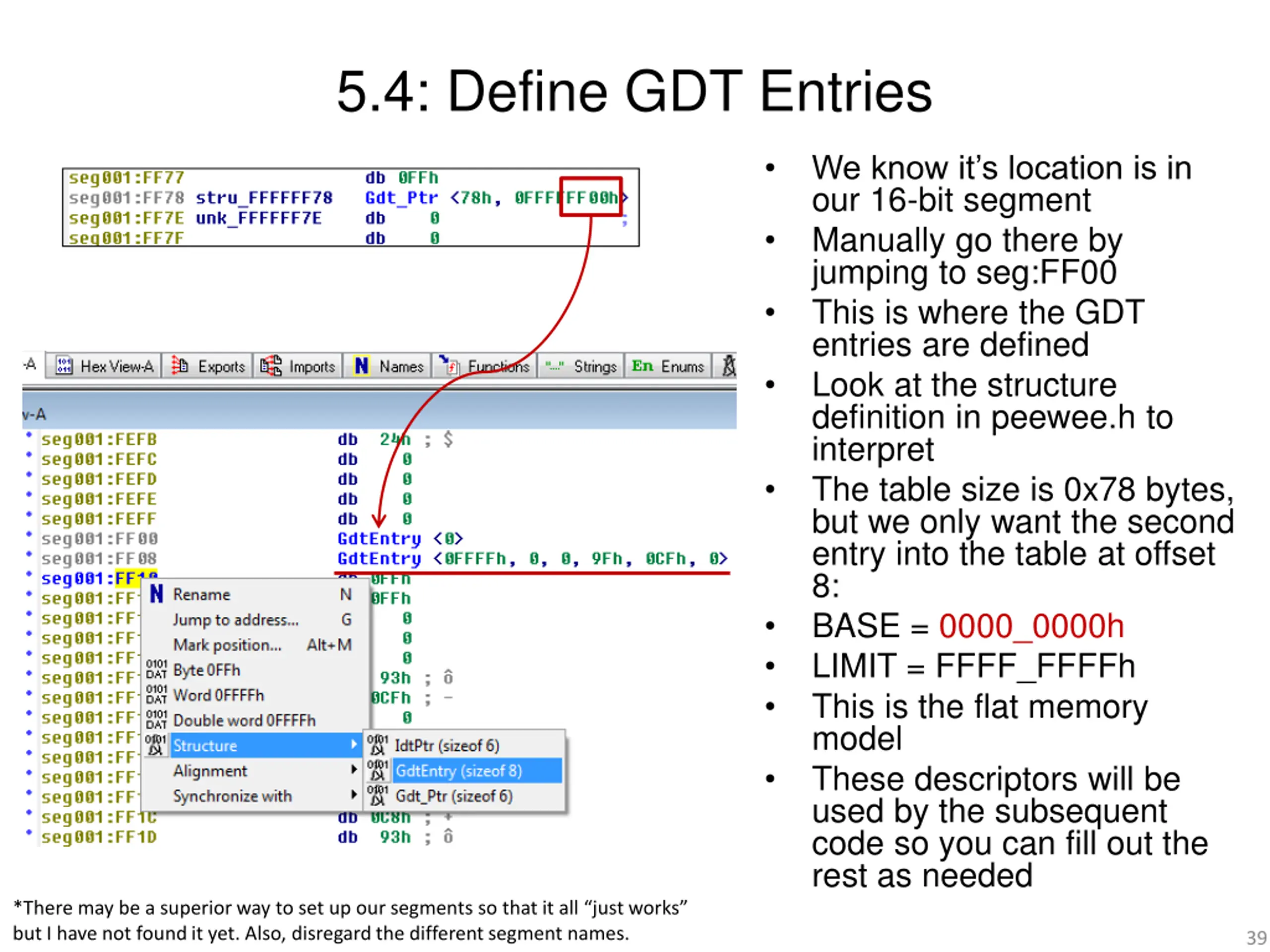
Task: Convert to Double word 0FFFFh
Action: [255, 721]
